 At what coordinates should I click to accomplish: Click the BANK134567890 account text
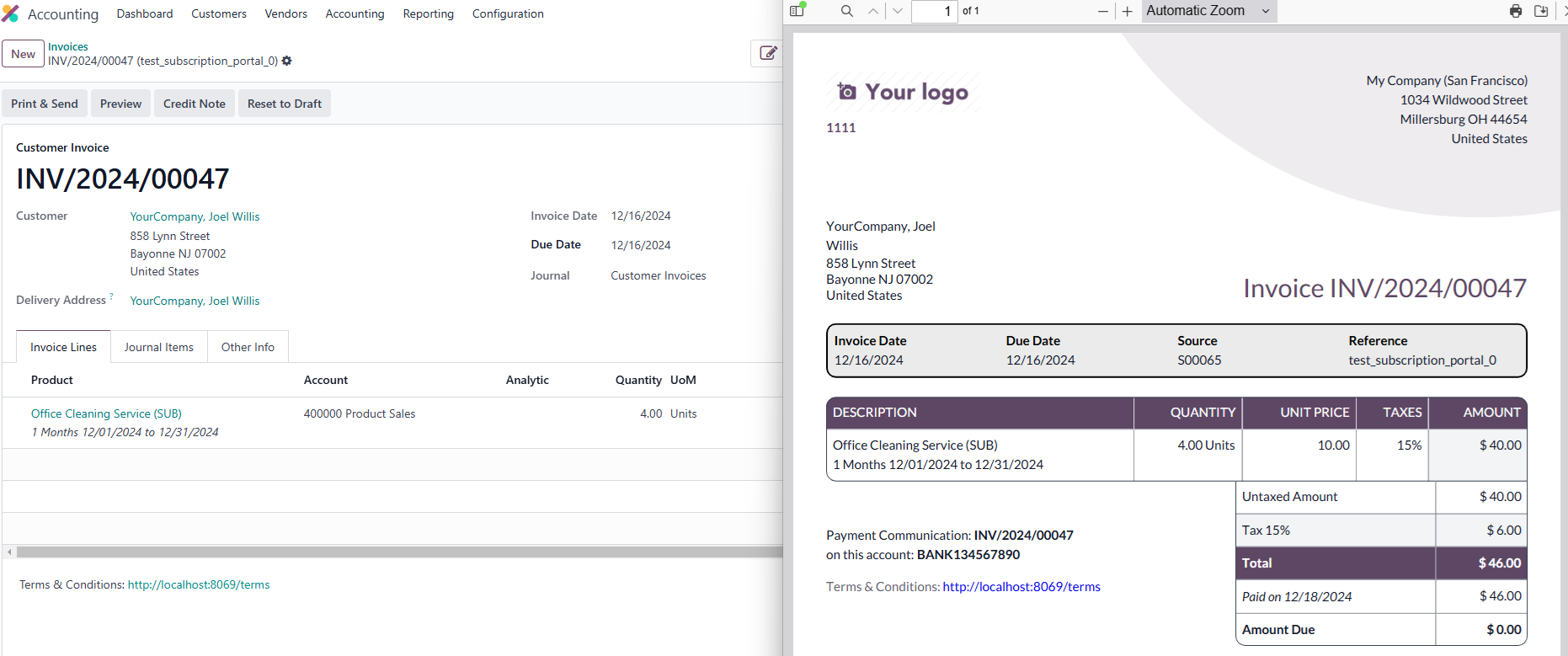(x=968, y=555)
